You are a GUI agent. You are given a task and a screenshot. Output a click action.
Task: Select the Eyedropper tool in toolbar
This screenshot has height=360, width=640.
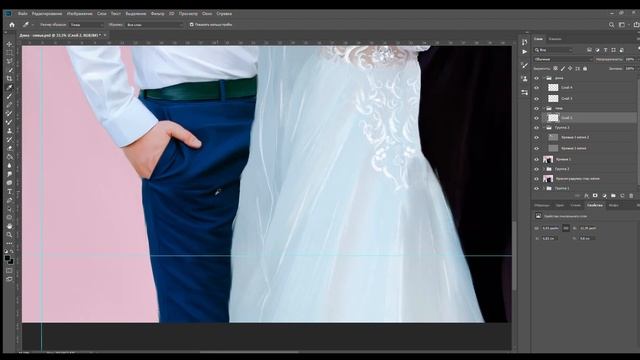pos(9,87)
